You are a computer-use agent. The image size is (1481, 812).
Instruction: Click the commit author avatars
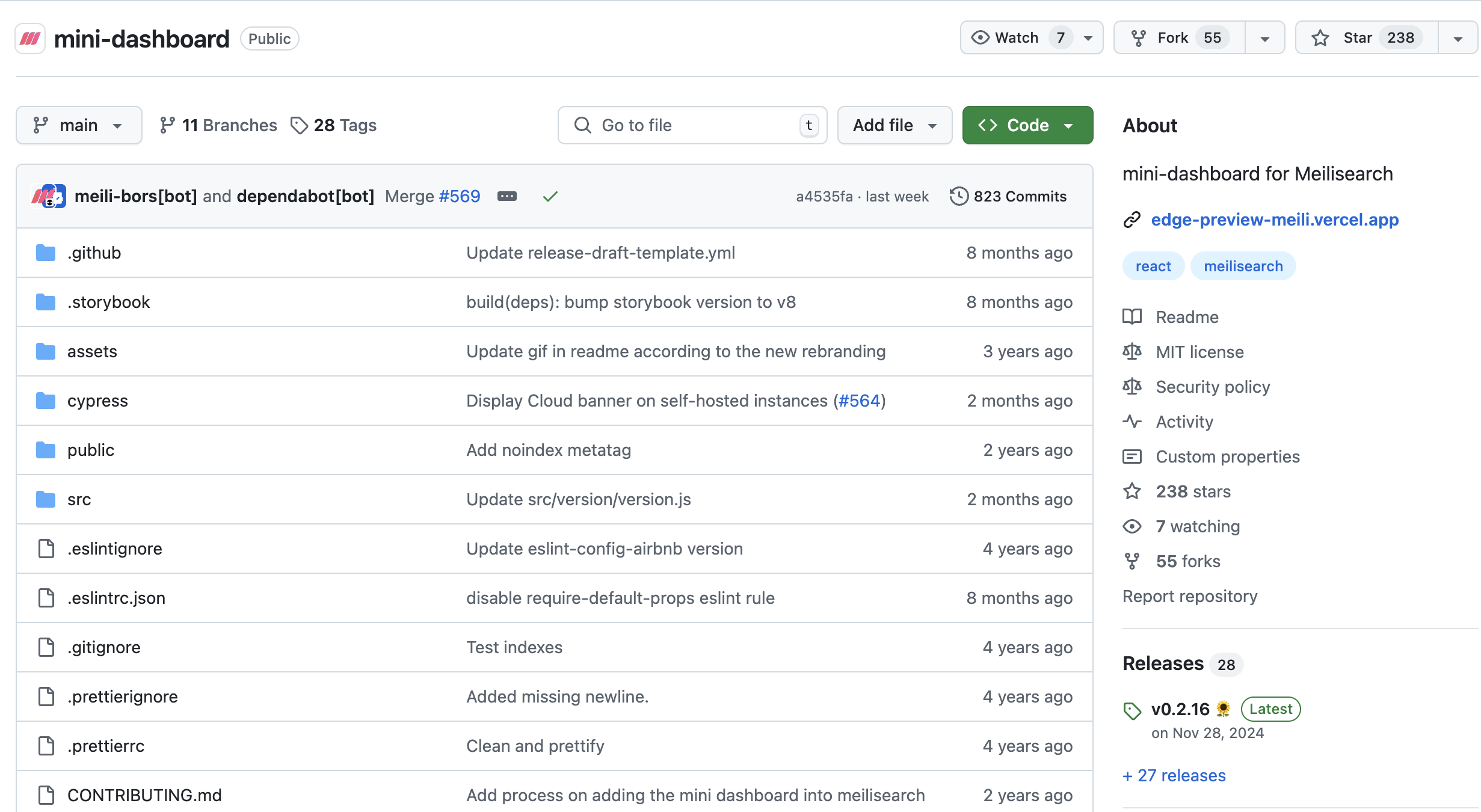pos(48,197)
